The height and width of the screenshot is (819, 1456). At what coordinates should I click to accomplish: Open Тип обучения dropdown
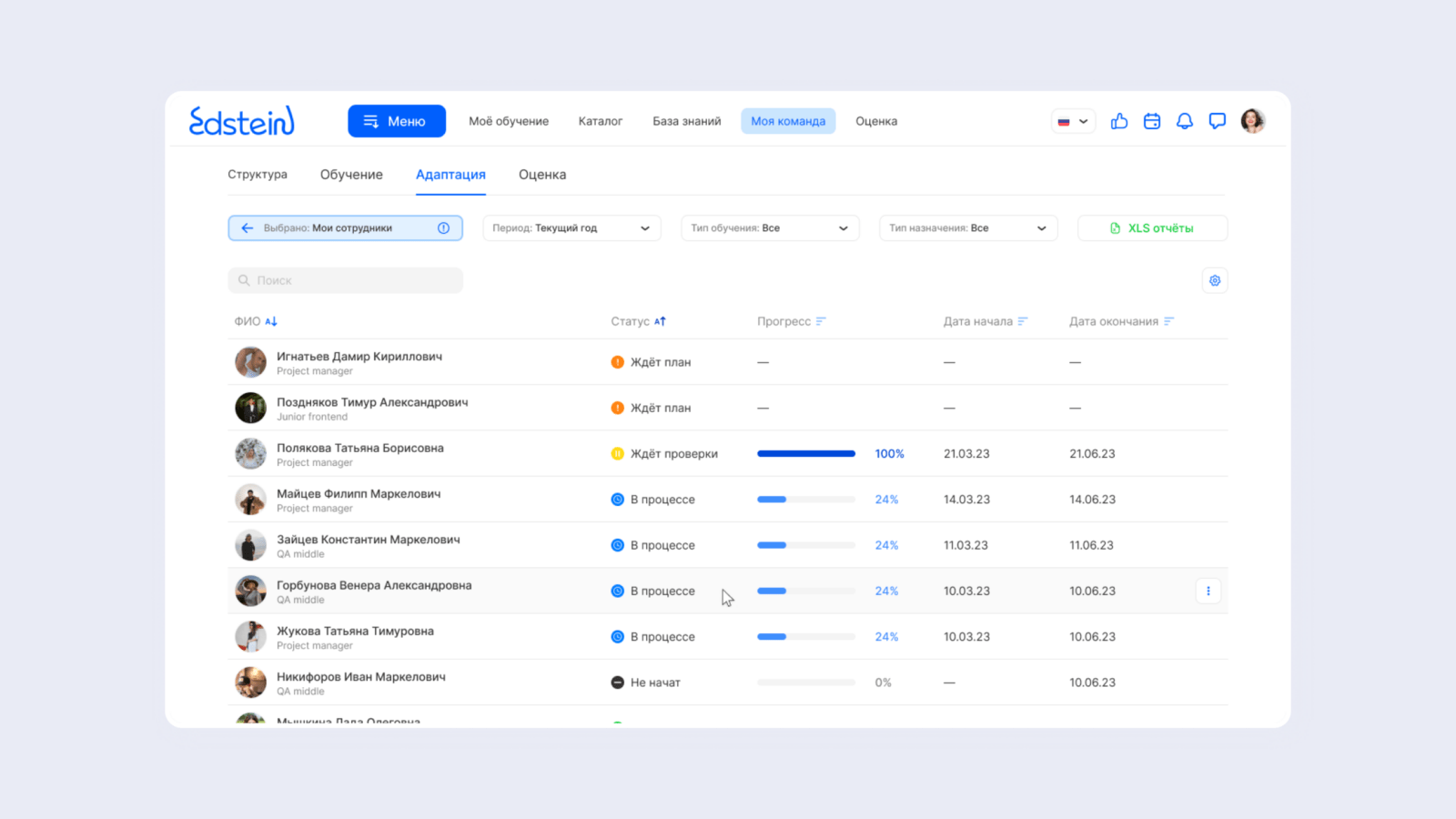pos(769,228)
